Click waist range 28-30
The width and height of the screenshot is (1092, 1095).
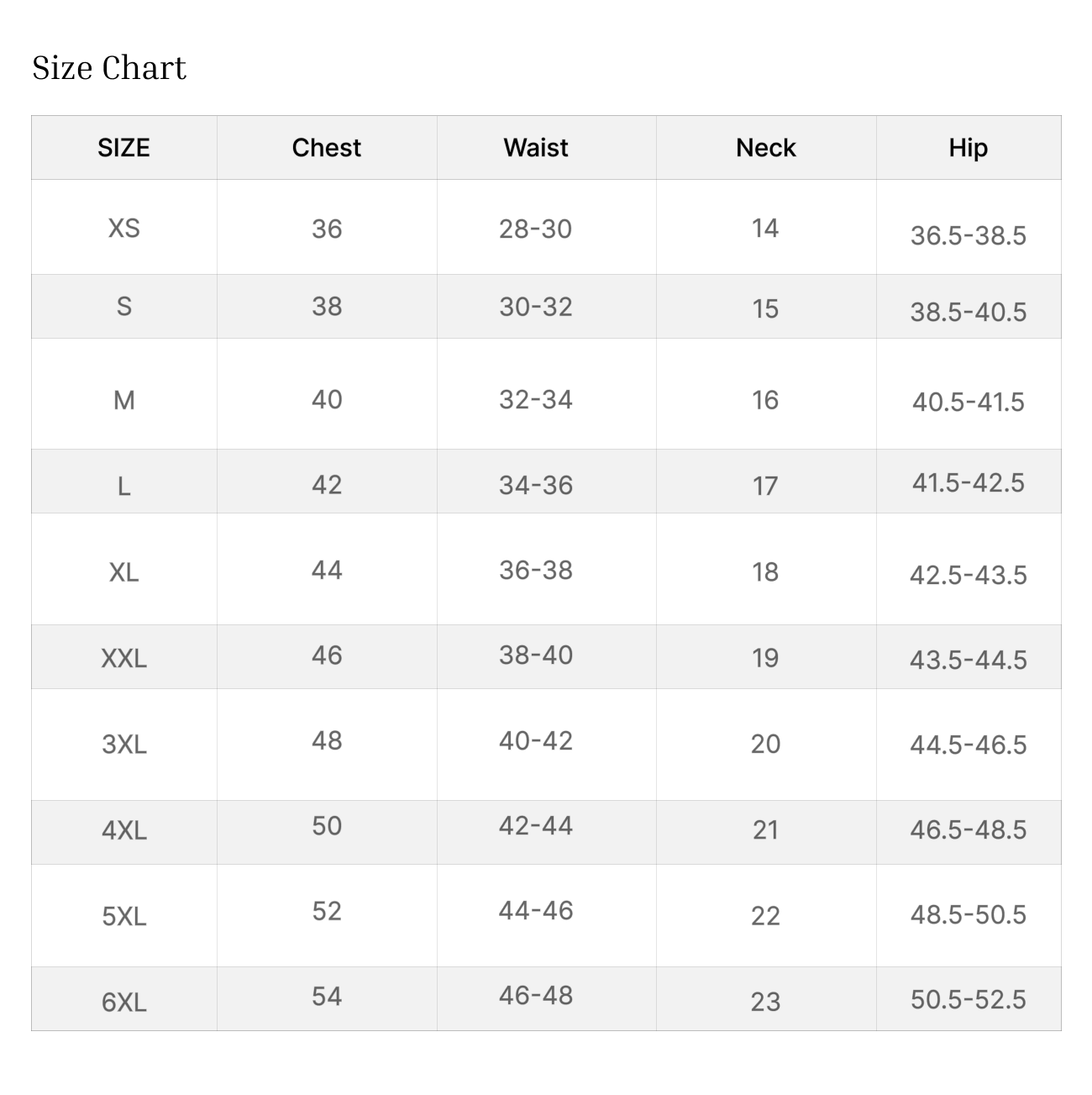click(536, 229)
